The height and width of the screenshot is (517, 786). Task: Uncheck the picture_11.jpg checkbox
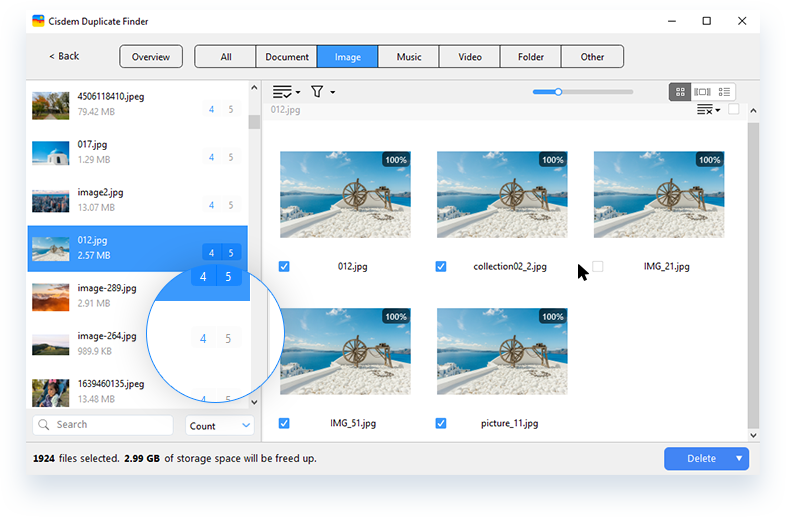pyautogui.click(x=441, y=423)
